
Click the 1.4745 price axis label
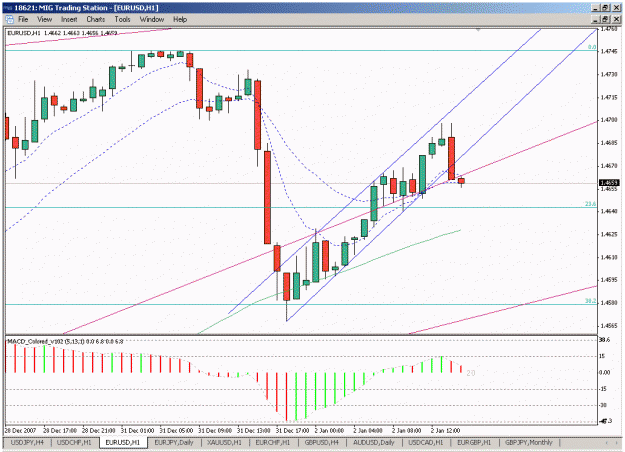(x=609, y=51)
